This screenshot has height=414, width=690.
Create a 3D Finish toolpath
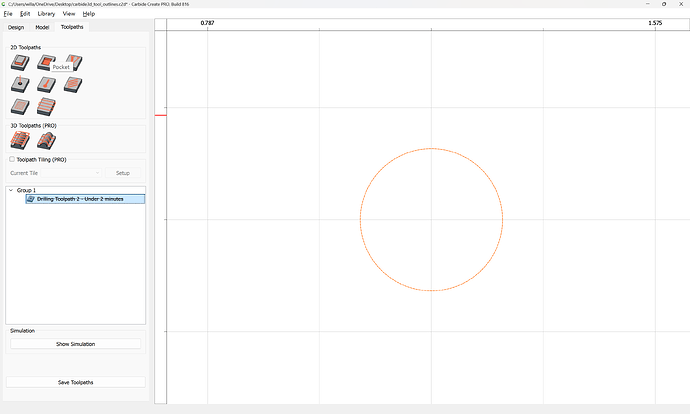(46, 141)
